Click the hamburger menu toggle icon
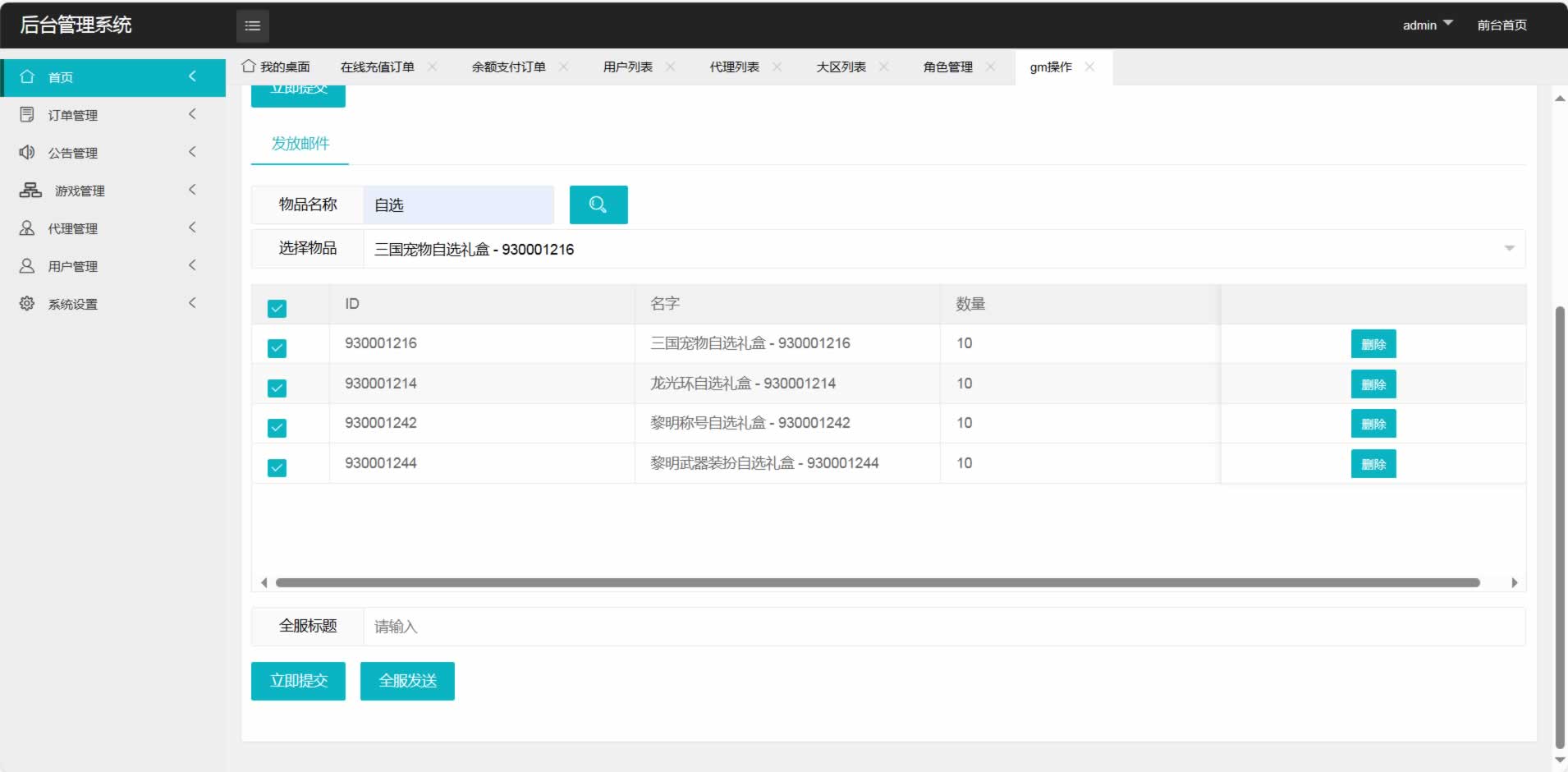The height and width of the screenshot is (772, 1568). 252,26
